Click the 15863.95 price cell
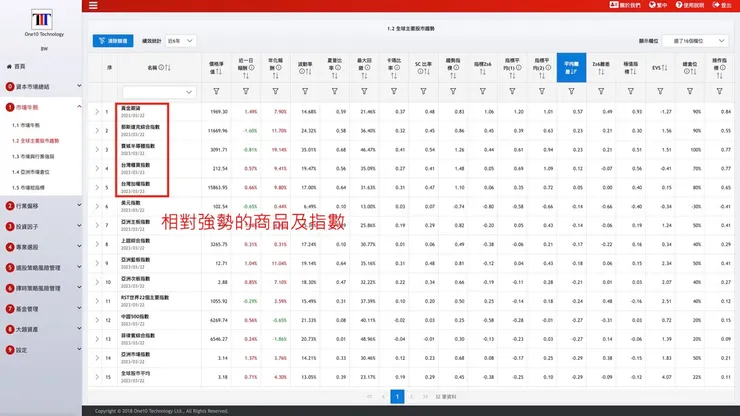The image size is (740, 416). (x=217, y=187)
